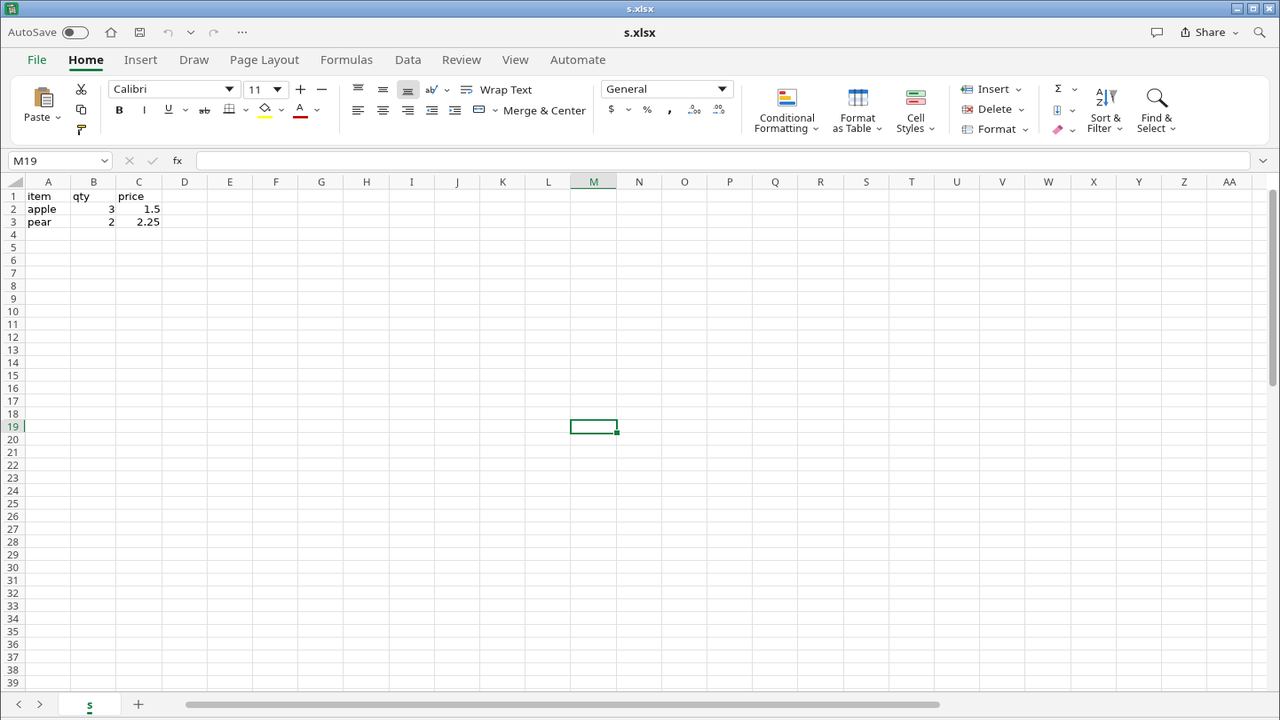The width and height of the screenshot is (1280, 720).
Task: Save the workbook with the floppy icon
Action: tap(139, 33)
